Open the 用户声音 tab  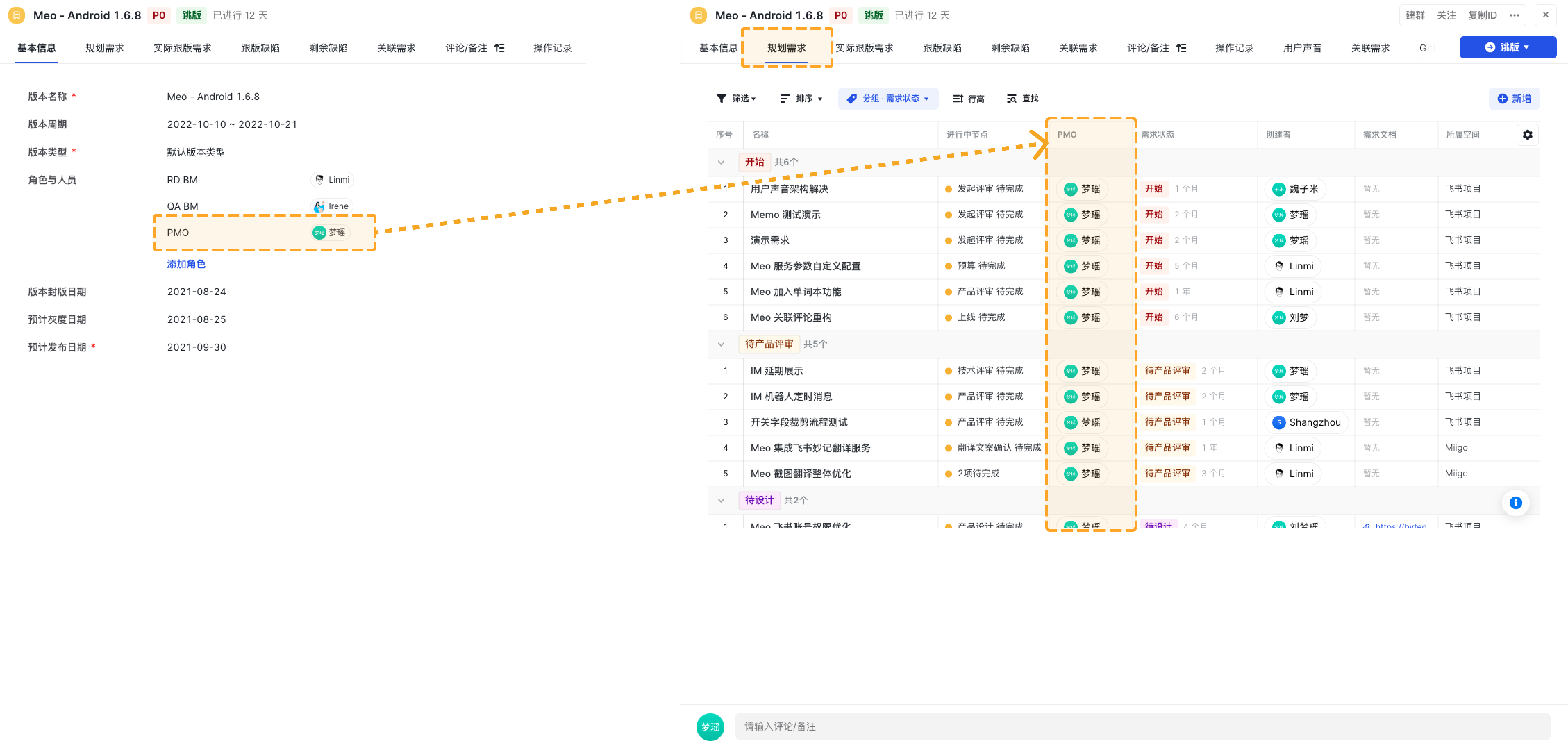tap(1302, 48)
